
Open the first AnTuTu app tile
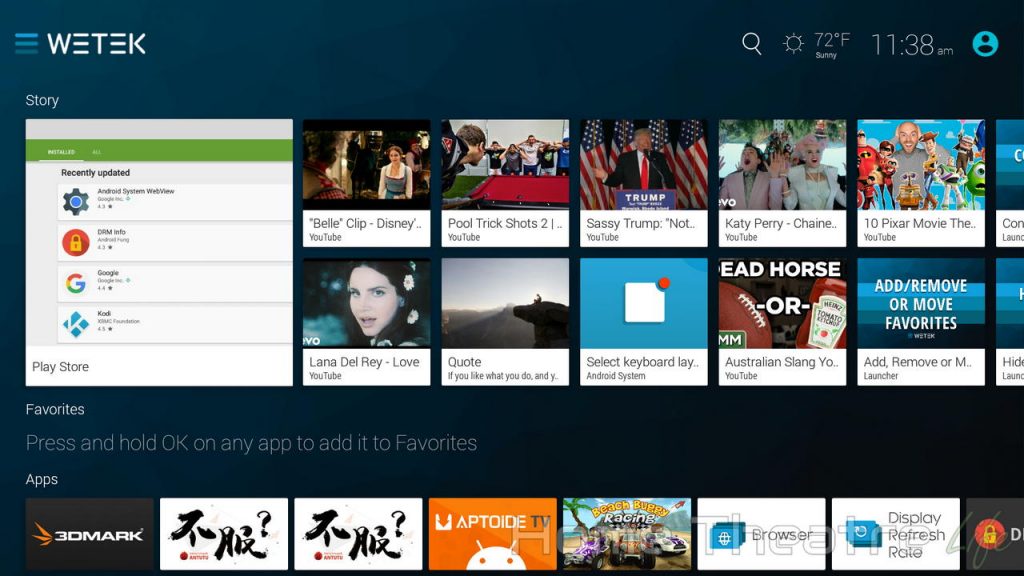(224, 534)
